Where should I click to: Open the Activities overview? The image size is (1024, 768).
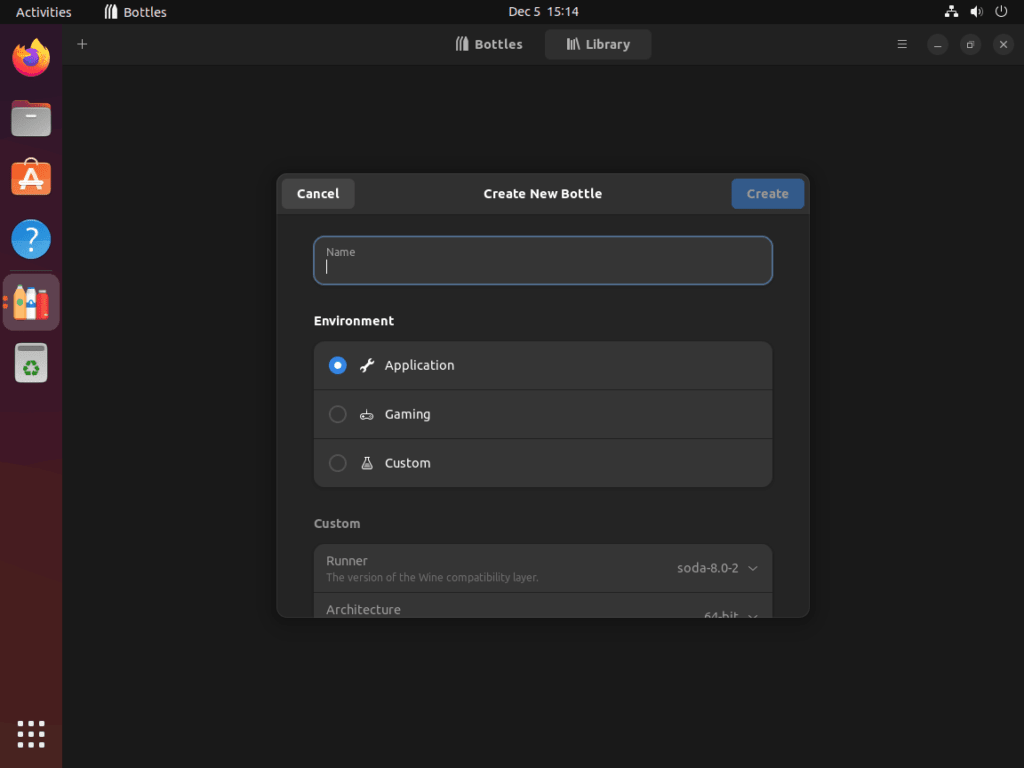pos(44,12)
